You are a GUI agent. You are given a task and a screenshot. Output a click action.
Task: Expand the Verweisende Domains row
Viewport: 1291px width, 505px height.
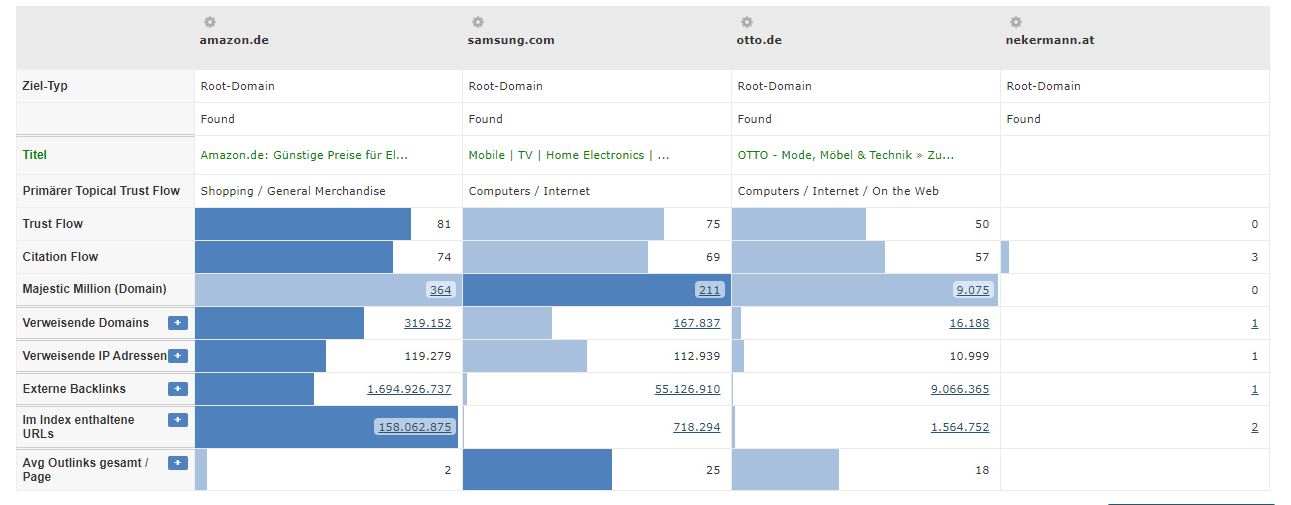coord(177,323)
